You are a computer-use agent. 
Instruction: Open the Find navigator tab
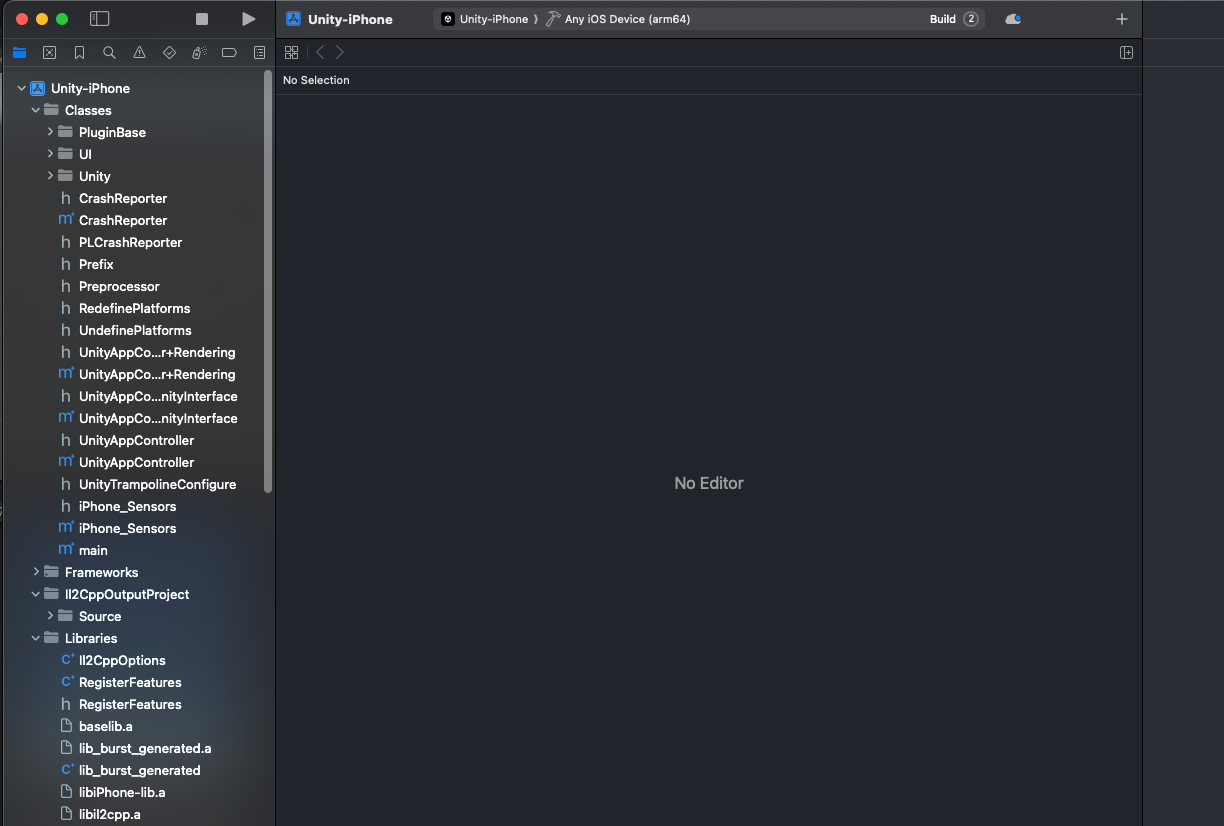(x=109, y=53)
